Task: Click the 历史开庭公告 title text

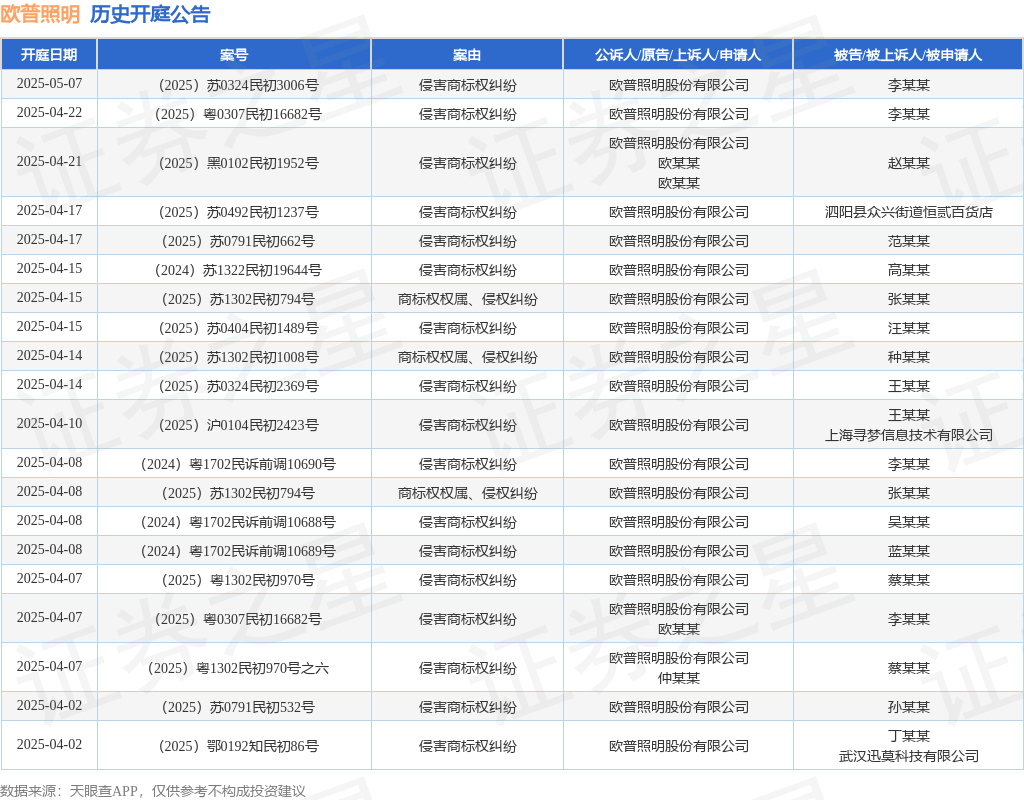Action: [150, 14]
